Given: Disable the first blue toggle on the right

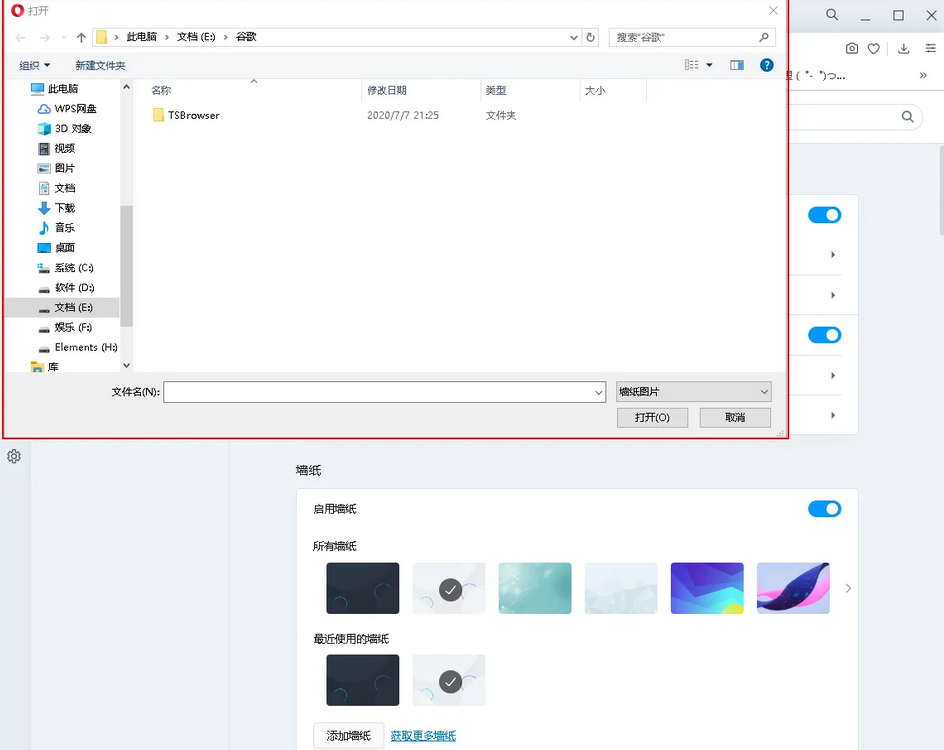Looking at the screenshot, I should click(824, 214).
